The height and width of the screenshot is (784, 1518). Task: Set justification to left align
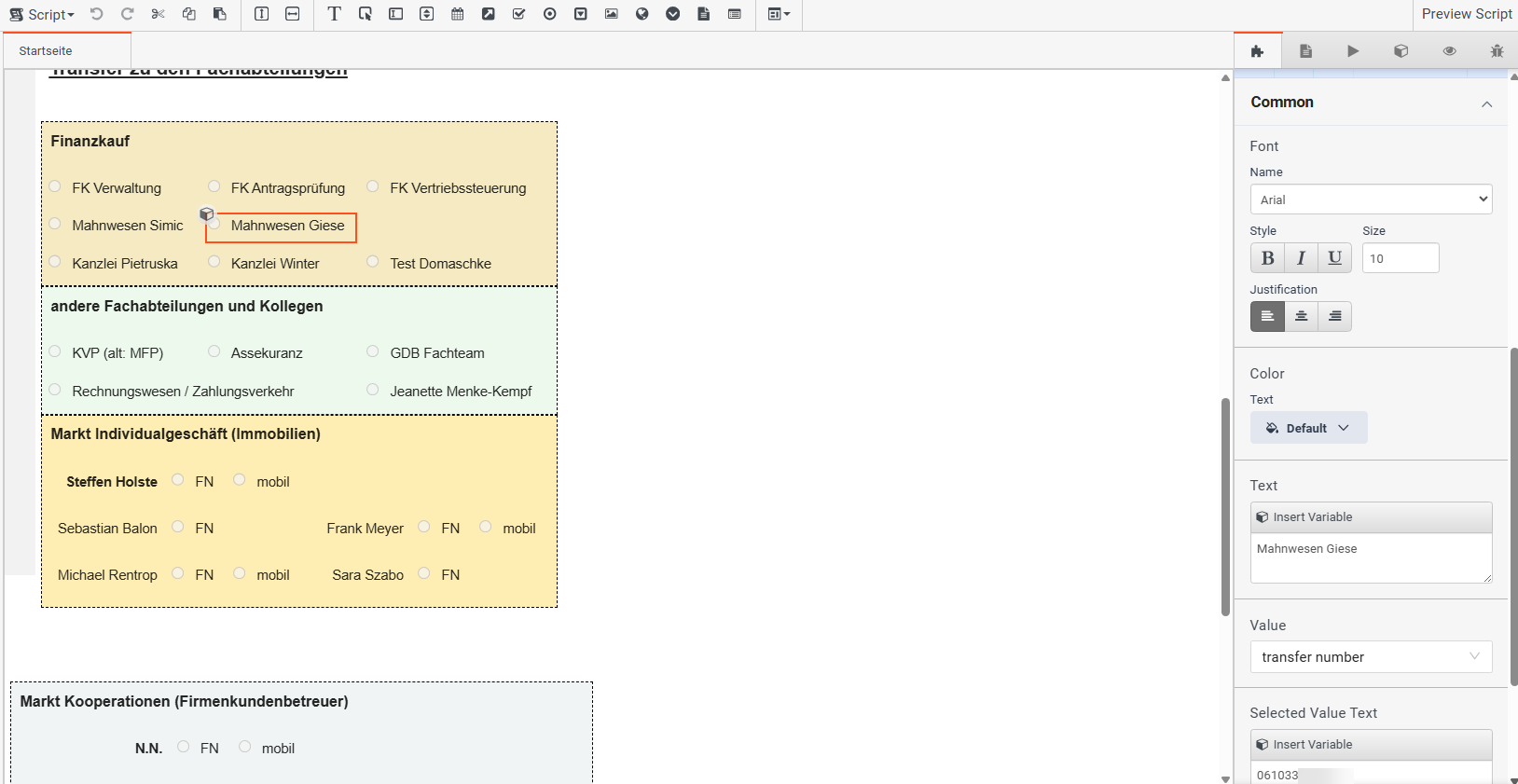pos(1267,317)
